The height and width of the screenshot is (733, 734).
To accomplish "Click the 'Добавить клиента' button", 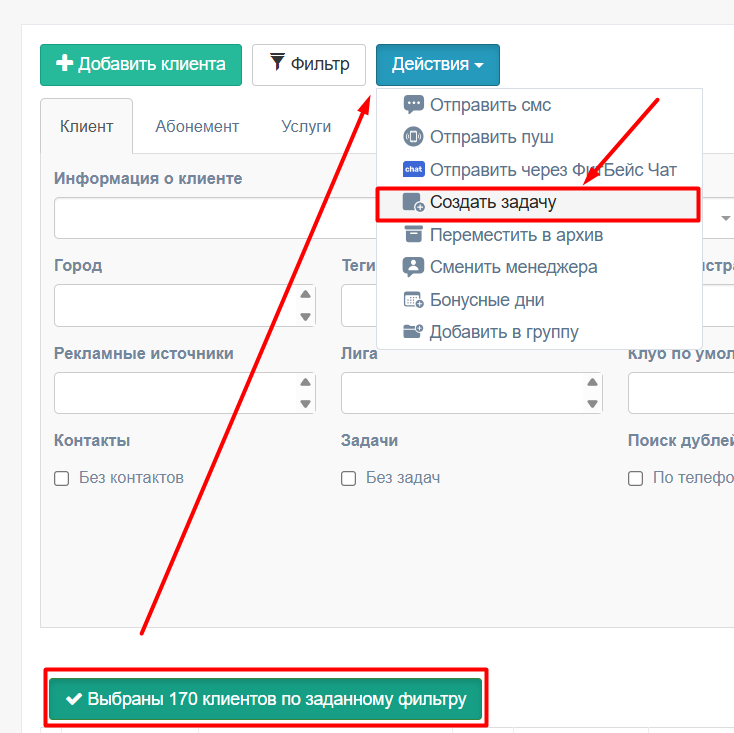I will (141, 65).
